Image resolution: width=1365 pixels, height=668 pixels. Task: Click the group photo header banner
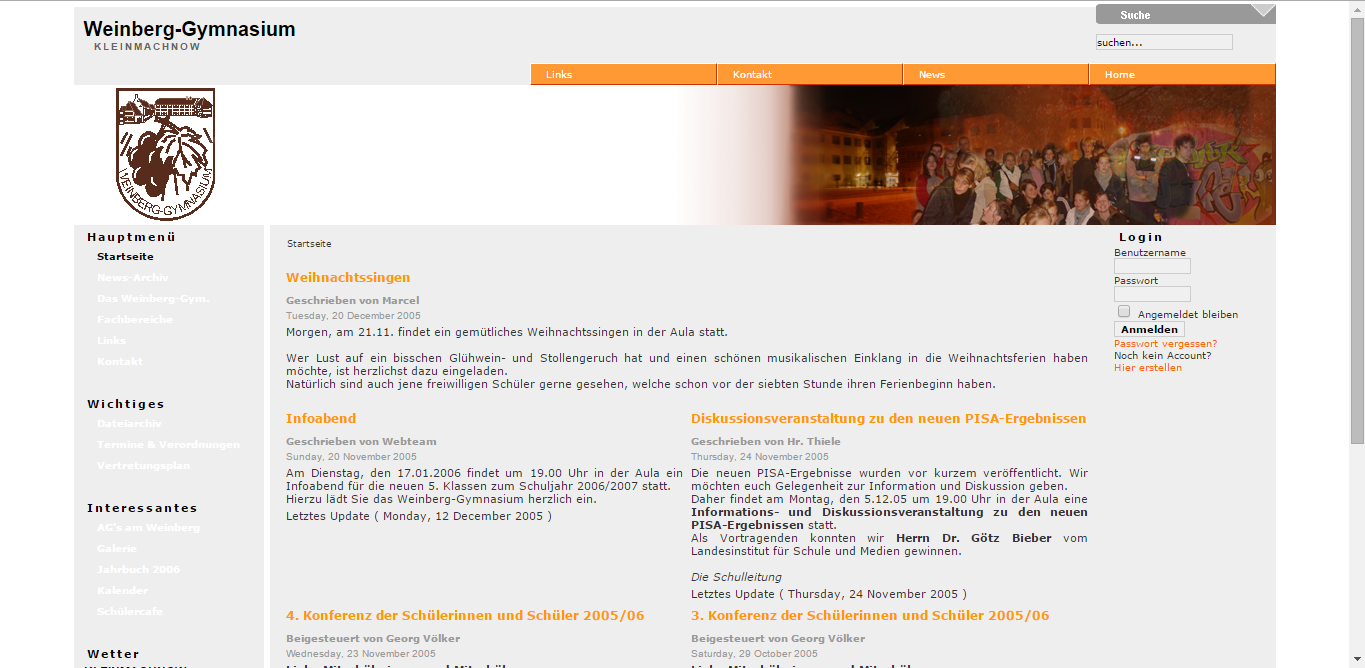tap(1030, 155)
